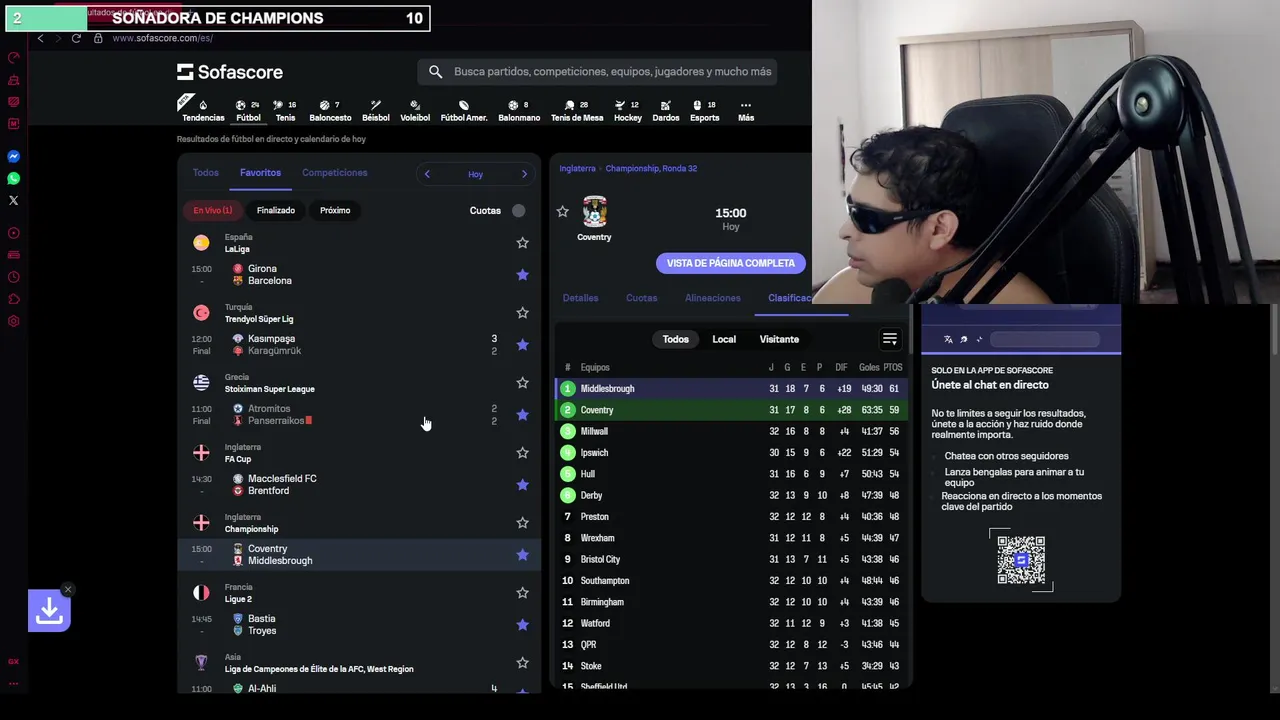Viewport: 1280px width, 720px height.
Task: Open the Tenis sport section
Action: click(x=285, y=110)
